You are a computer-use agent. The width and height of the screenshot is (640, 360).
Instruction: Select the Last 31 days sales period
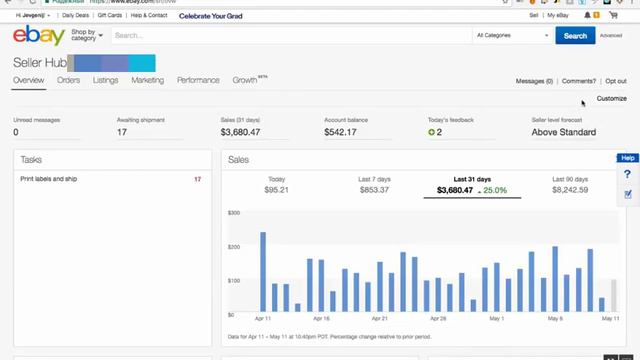coord(472,186)
